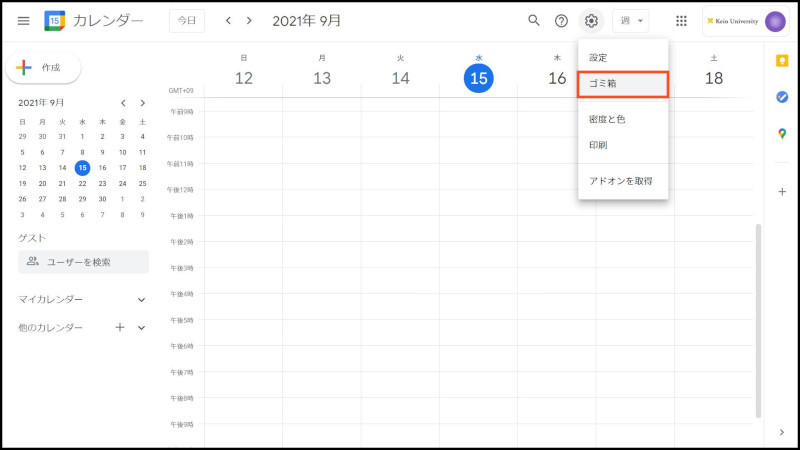The image size is (800, 450).
Task: Select ゴミ箱 from settings menu
Action: click(x=622, y=84)
